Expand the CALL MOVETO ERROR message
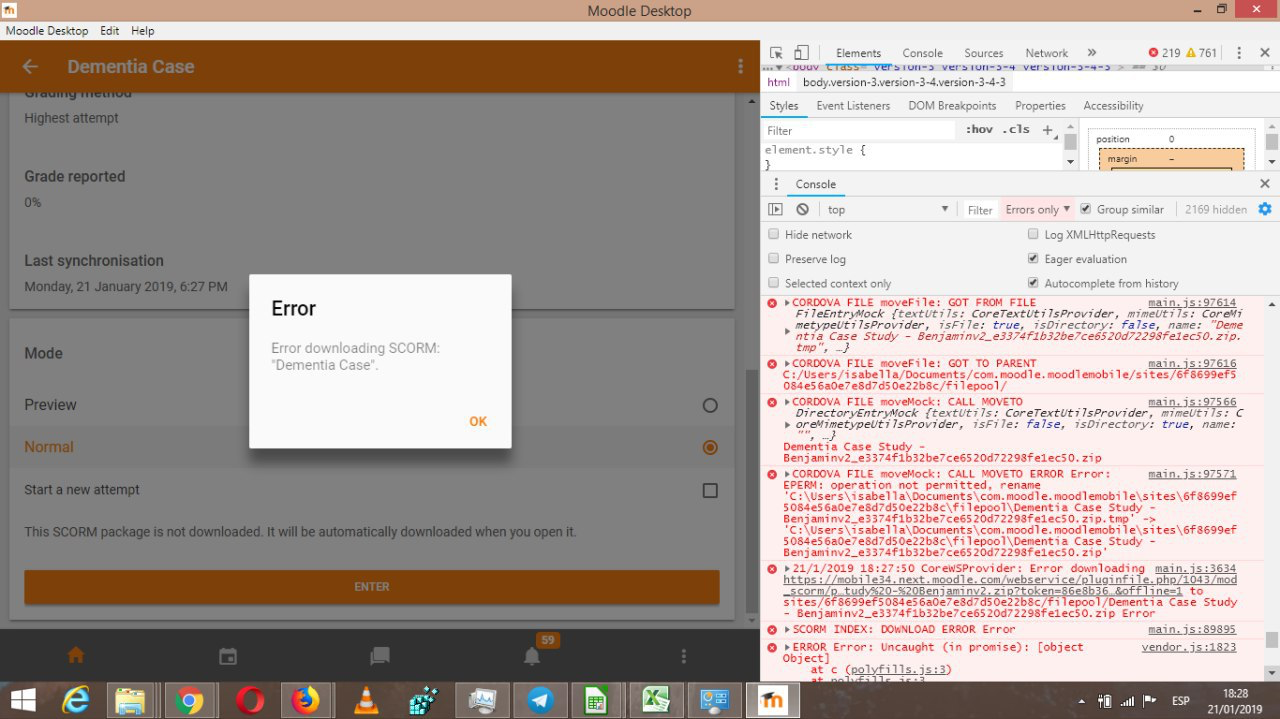 [x=788, y=474]
